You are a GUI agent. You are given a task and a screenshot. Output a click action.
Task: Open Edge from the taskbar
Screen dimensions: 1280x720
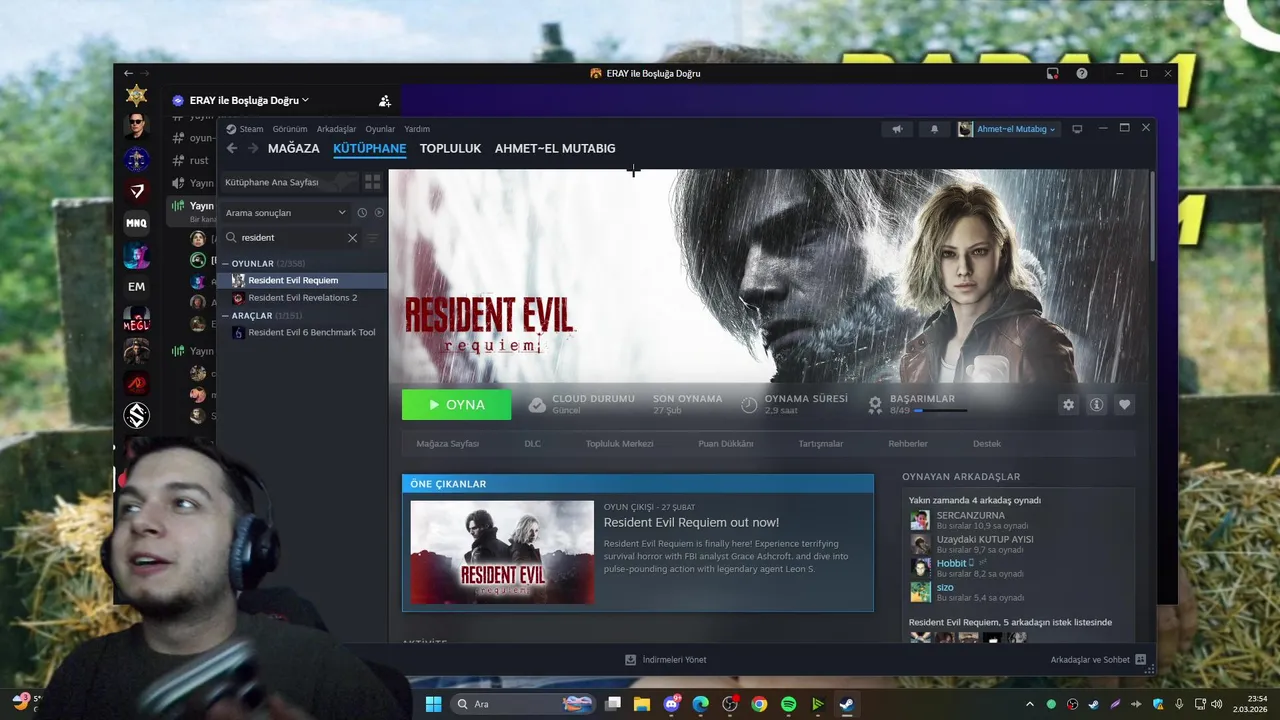click(x=700, y=704)
